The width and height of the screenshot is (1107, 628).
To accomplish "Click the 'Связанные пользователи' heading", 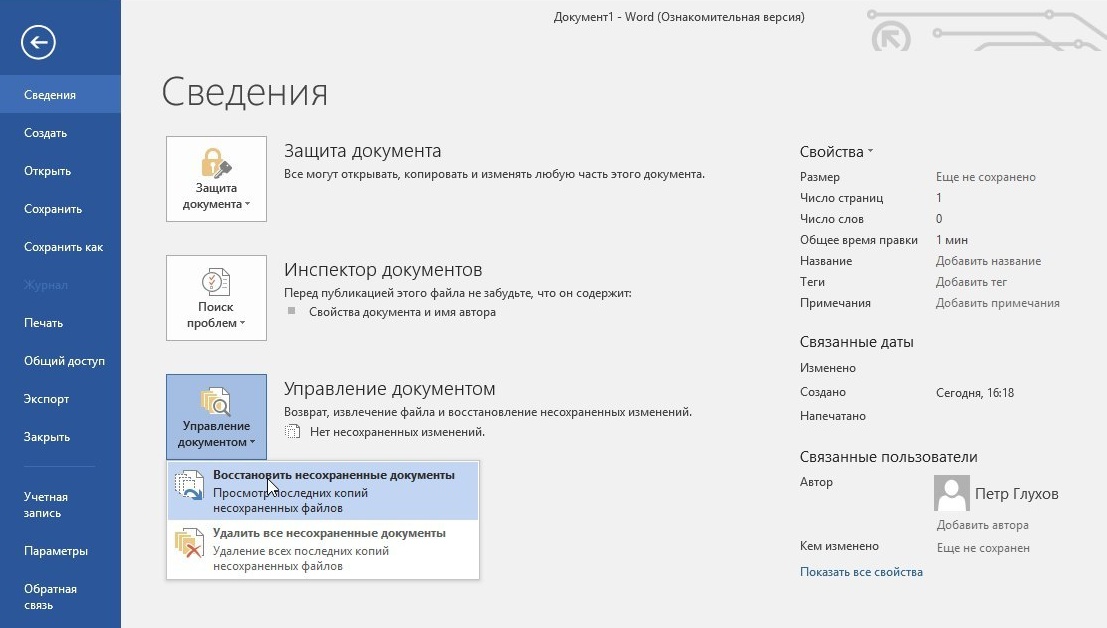I will pos(888,457).
